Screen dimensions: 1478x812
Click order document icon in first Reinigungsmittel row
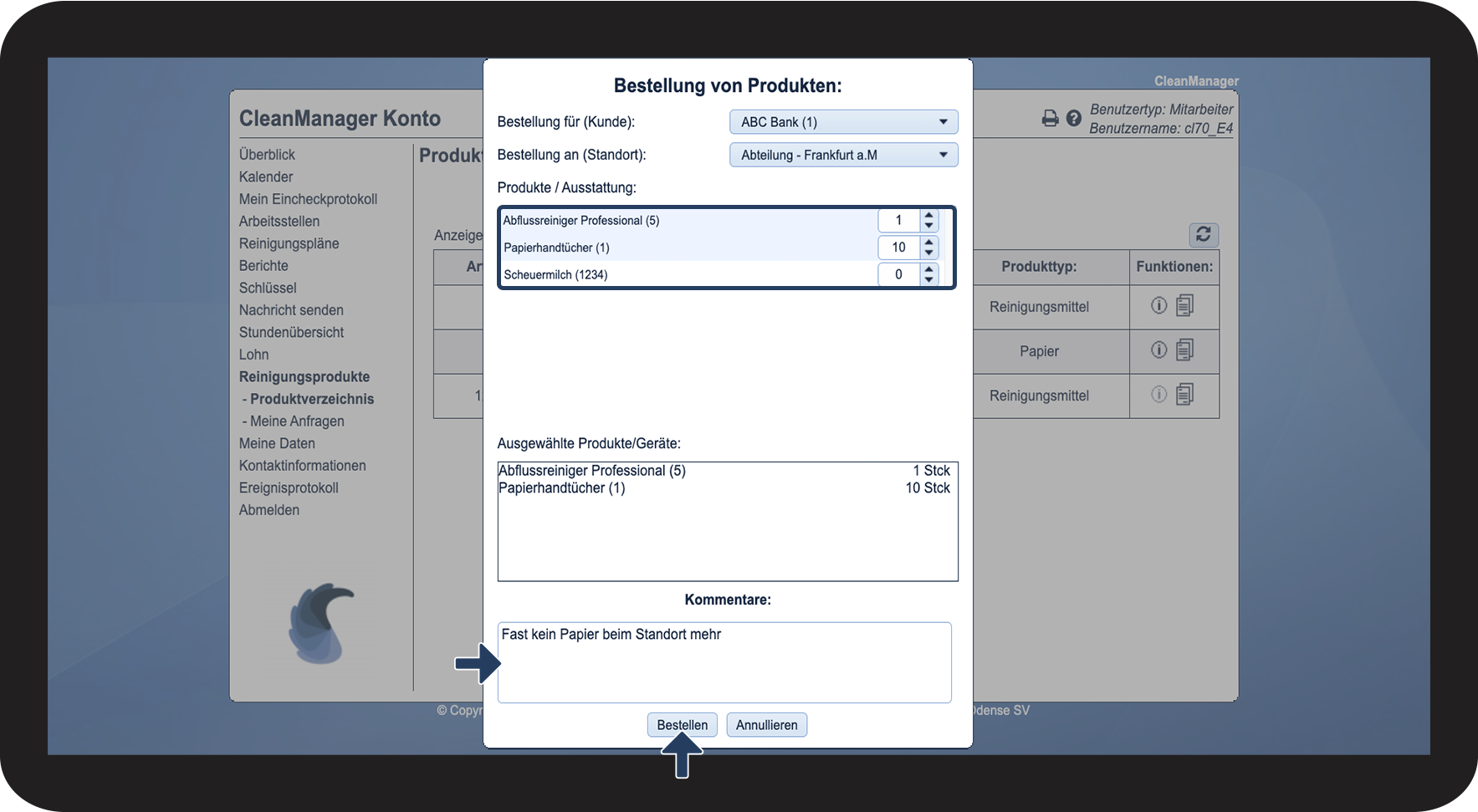click(1184, 305)
